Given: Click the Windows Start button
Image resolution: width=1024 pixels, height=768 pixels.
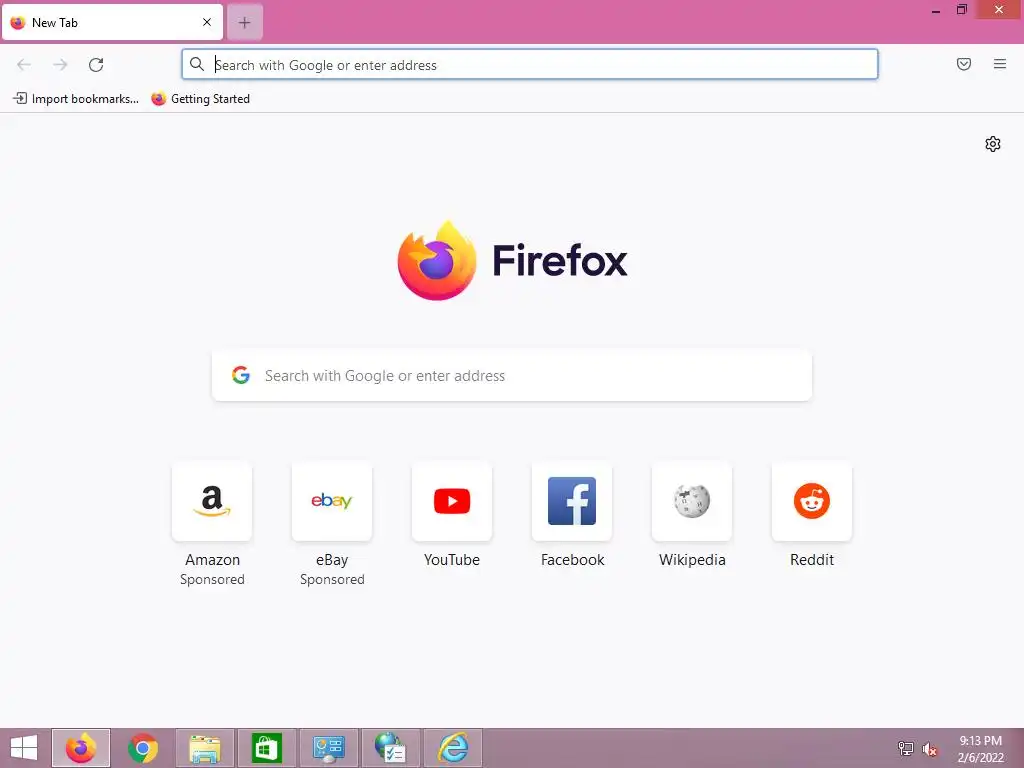Looking at the screenshot, I should (x=24, y=748).
